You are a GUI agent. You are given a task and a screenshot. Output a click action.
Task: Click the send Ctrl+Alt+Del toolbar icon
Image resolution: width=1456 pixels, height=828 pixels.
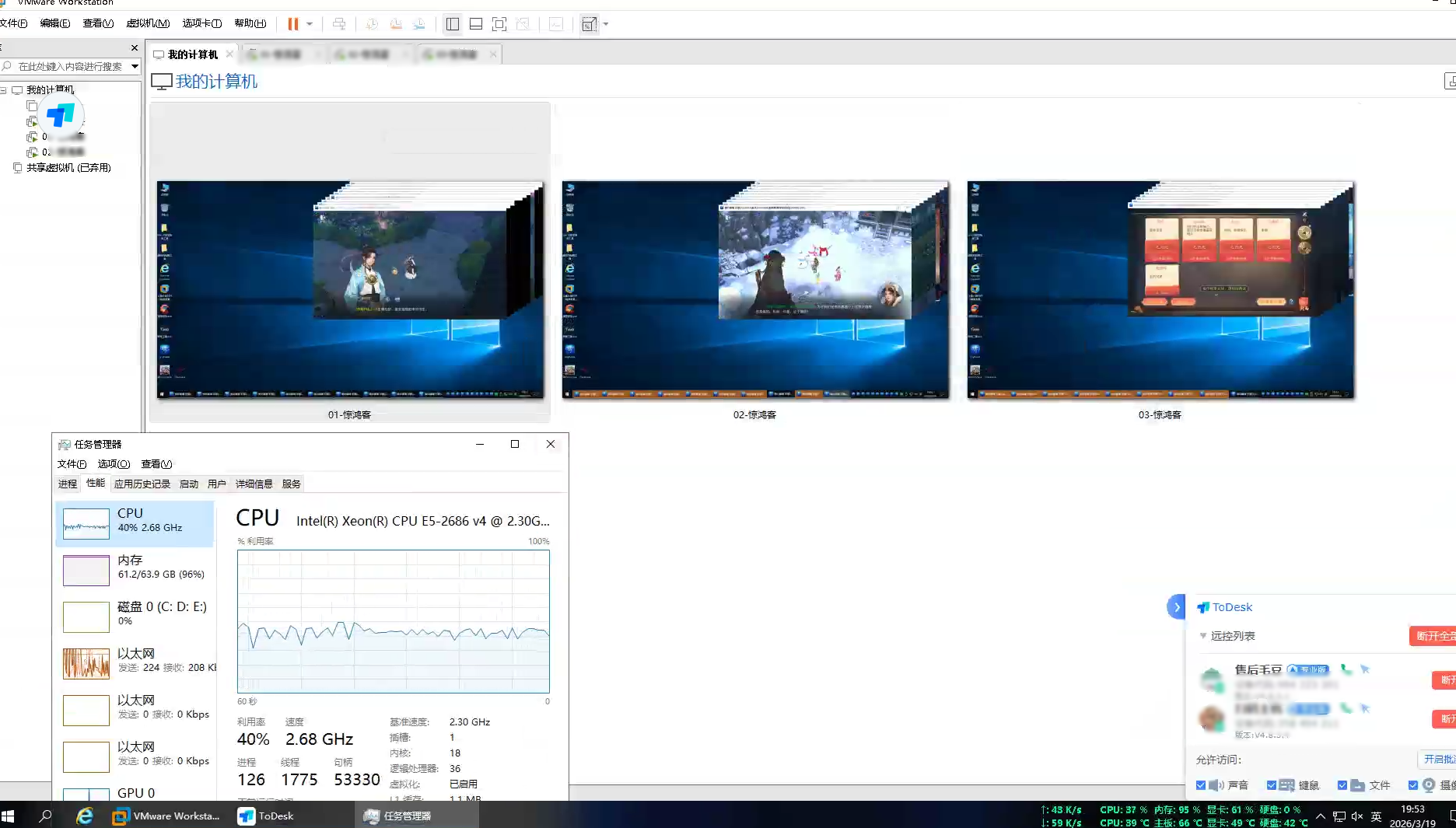point(339,24)
